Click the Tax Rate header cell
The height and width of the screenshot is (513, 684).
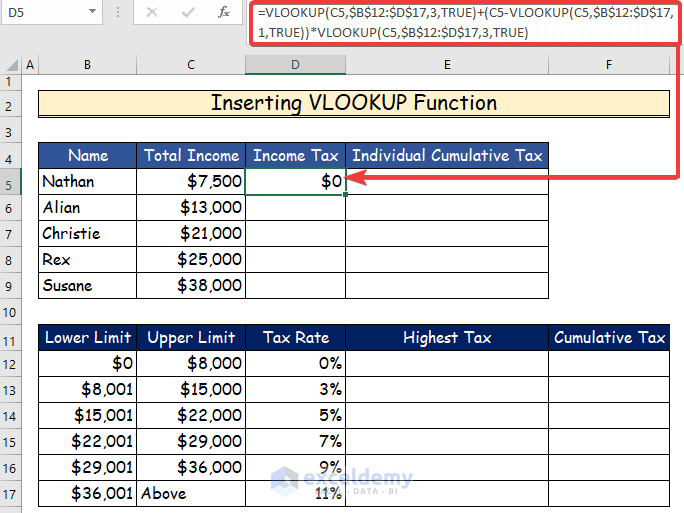pos(295,338)
